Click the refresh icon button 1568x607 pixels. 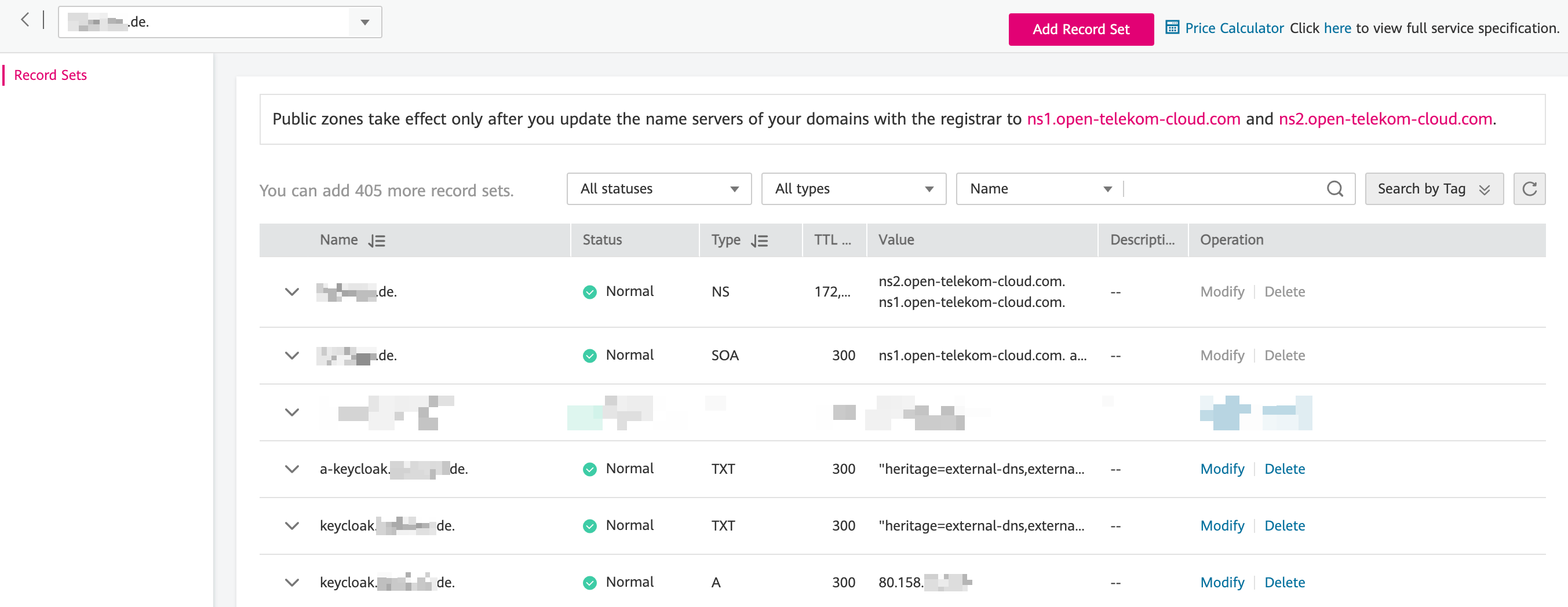pyautogui.click(x=1529, y=189)
